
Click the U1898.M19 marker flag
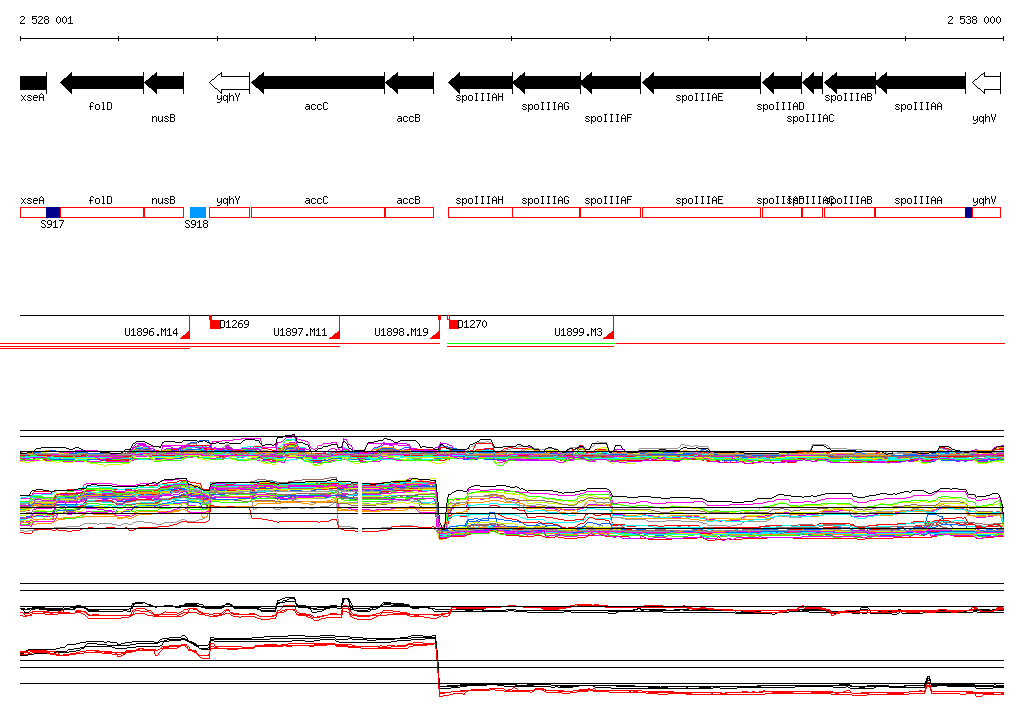[436, 334]
